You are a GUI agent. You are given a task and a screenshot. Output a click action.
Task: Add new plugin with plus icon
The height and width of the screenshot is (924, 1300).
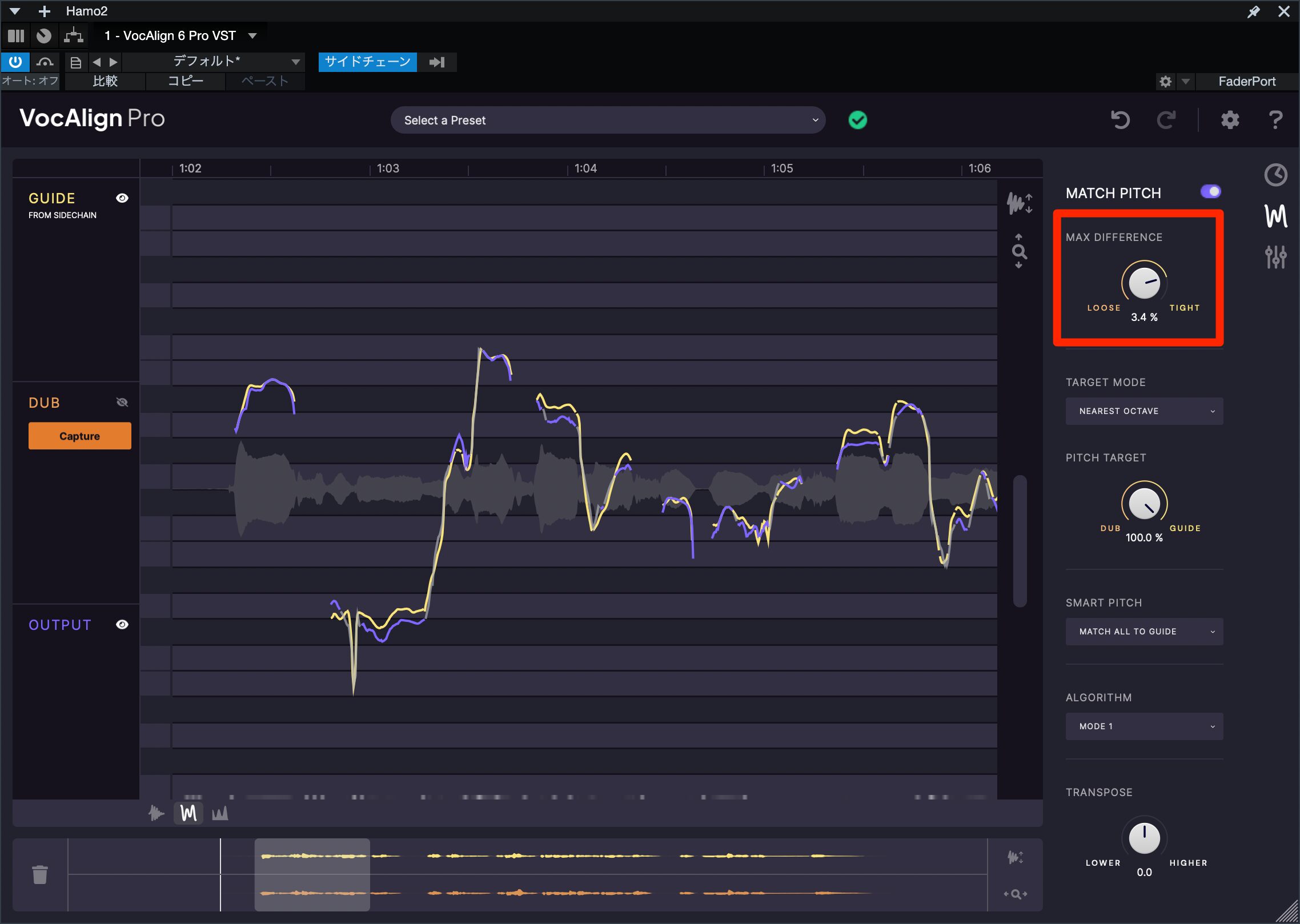click(44, 11)
